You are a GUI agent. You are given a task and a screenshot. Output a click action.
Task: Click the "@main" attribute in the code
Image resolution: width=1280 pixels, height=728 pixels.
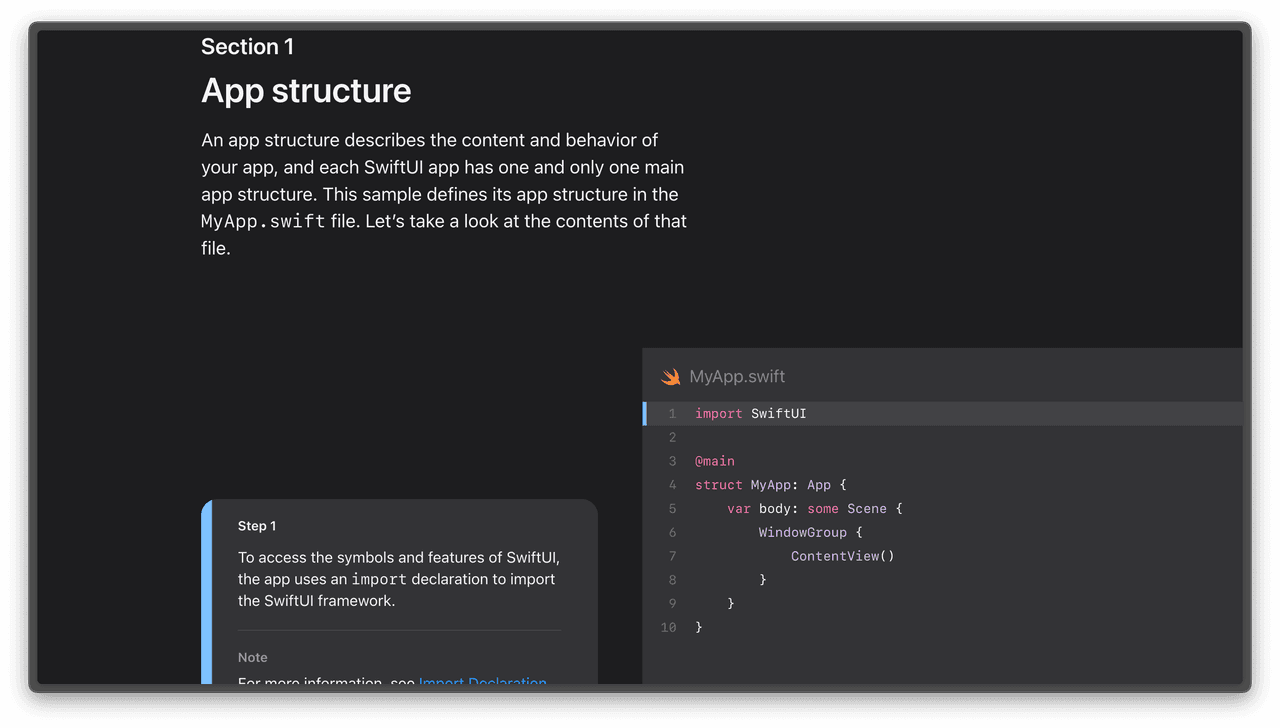pos(715,461)
